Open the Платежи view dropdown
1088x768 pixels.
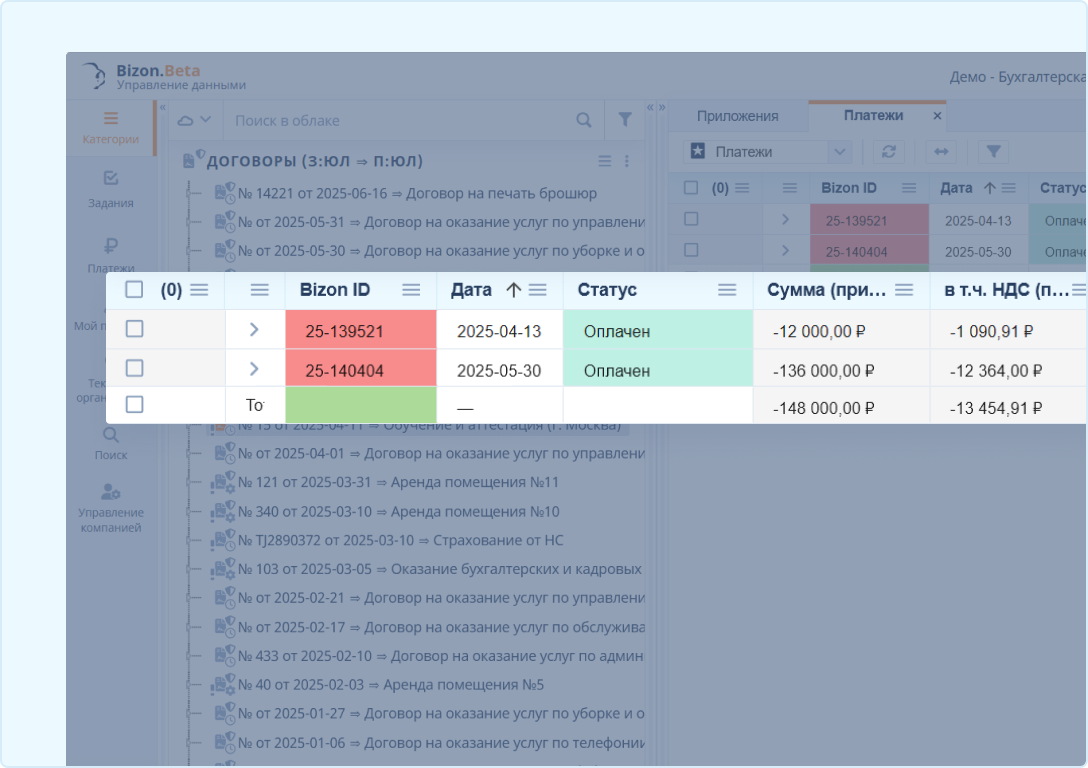pos(767,151)
